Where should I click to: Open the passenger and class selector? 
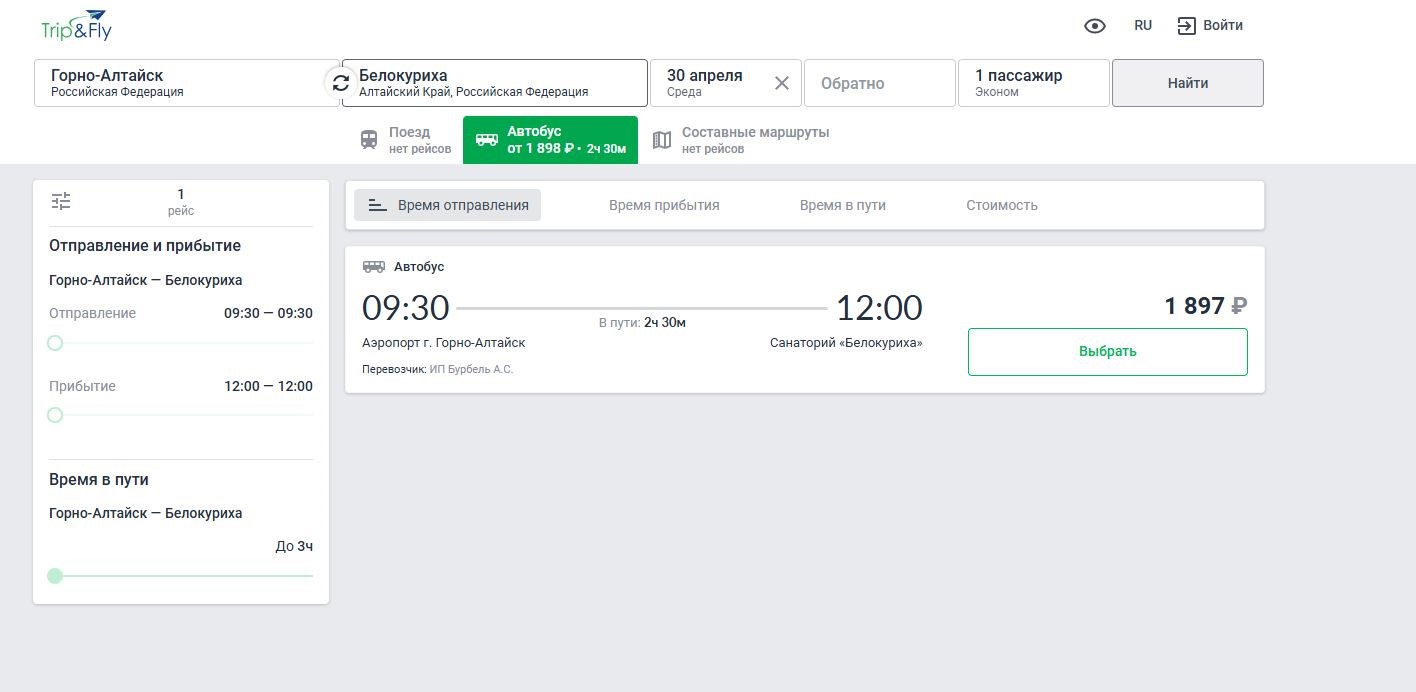pyautogui.click(x=1033, y=83)
